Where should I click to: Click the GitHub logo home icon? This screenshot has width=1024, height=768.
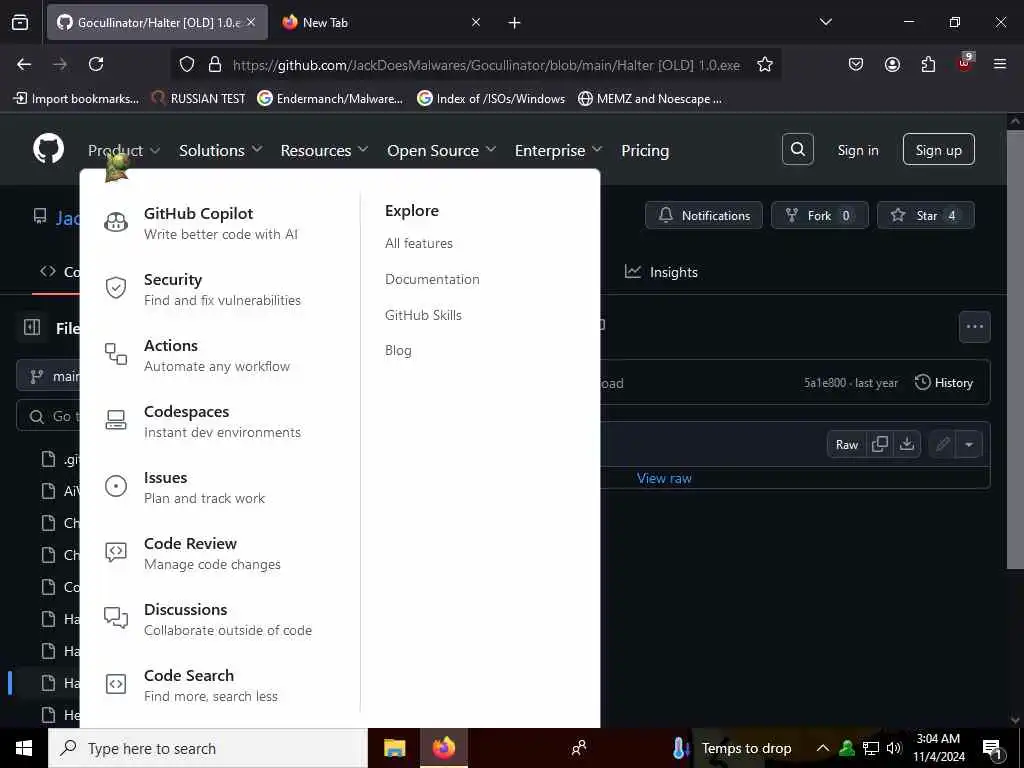click(48, 150)
